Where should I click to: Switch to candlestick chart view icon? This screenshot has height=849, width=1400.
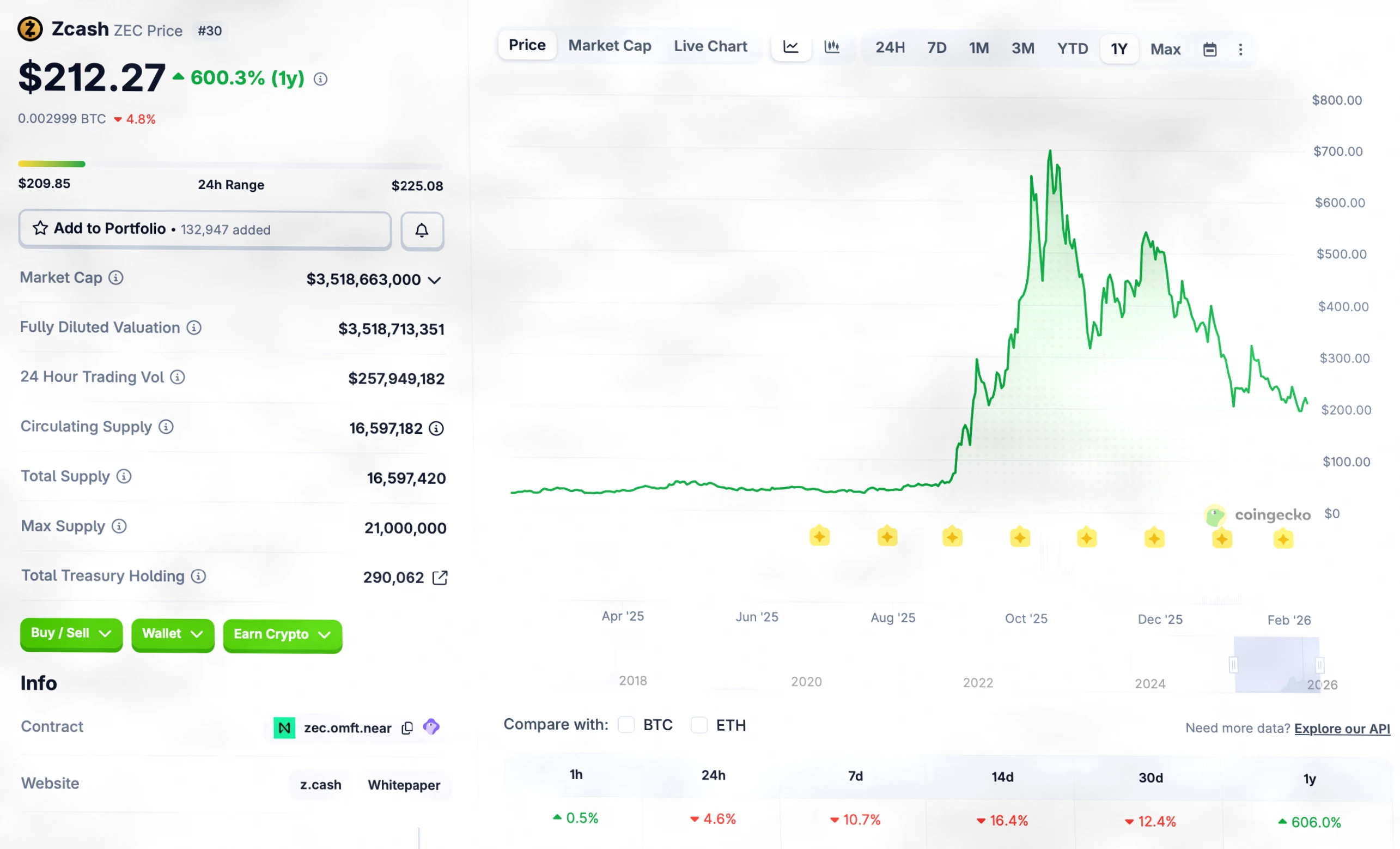click(x=832, y=47)
